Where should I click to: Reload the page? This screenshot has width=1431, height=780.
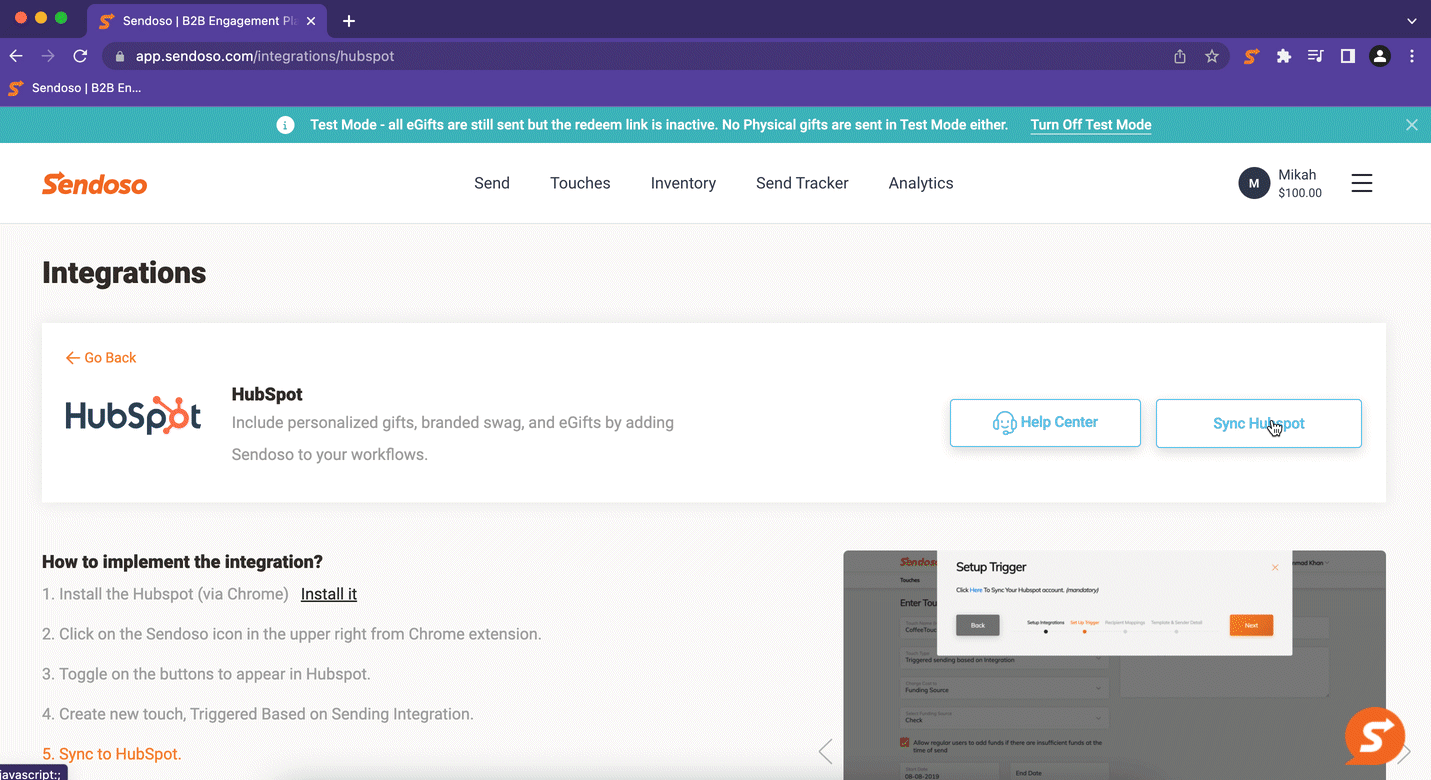(x=80, y=57)
